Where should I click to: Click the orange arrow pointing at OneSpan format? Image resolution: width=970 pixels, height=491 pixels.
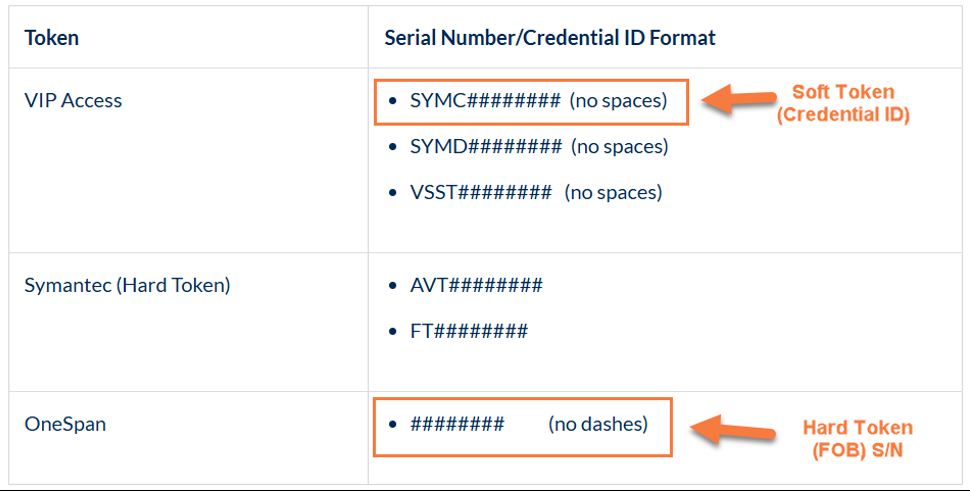tap(736, 429)
